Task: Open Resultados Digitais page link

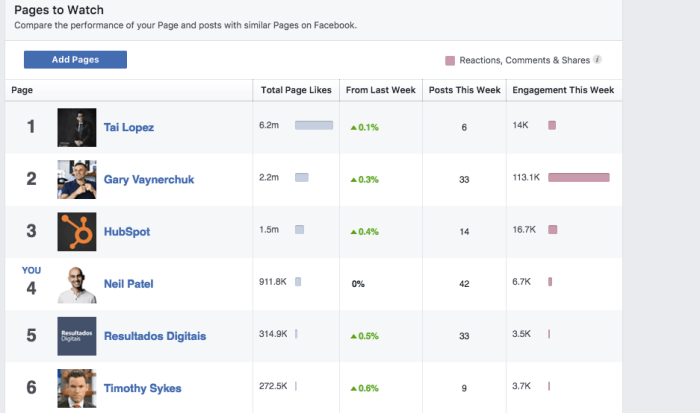Action: point(155,336)
